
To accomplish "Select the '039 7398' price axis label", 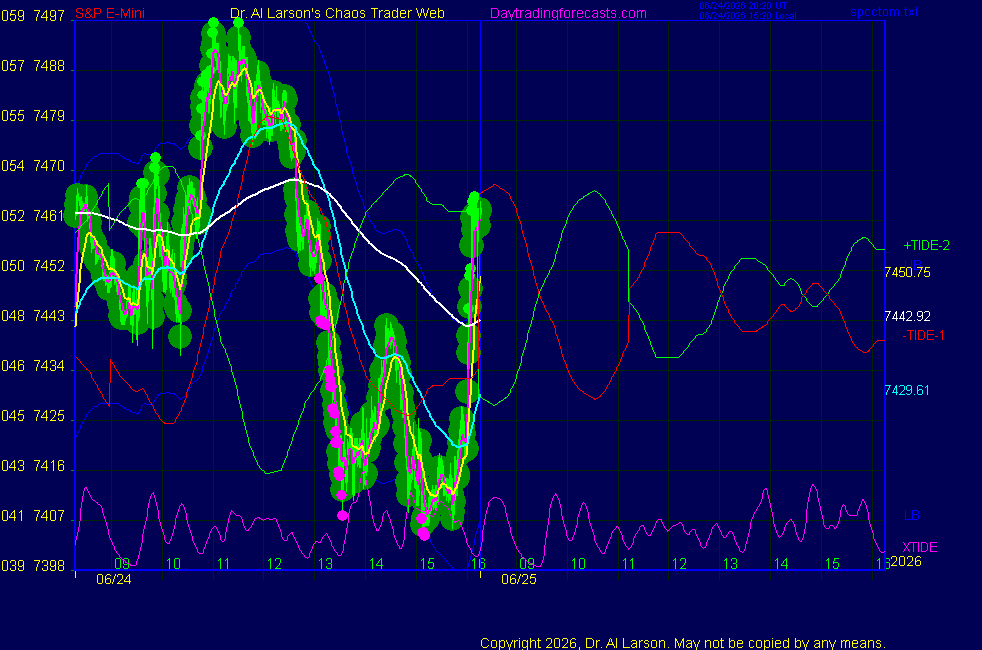I will 33,566.
